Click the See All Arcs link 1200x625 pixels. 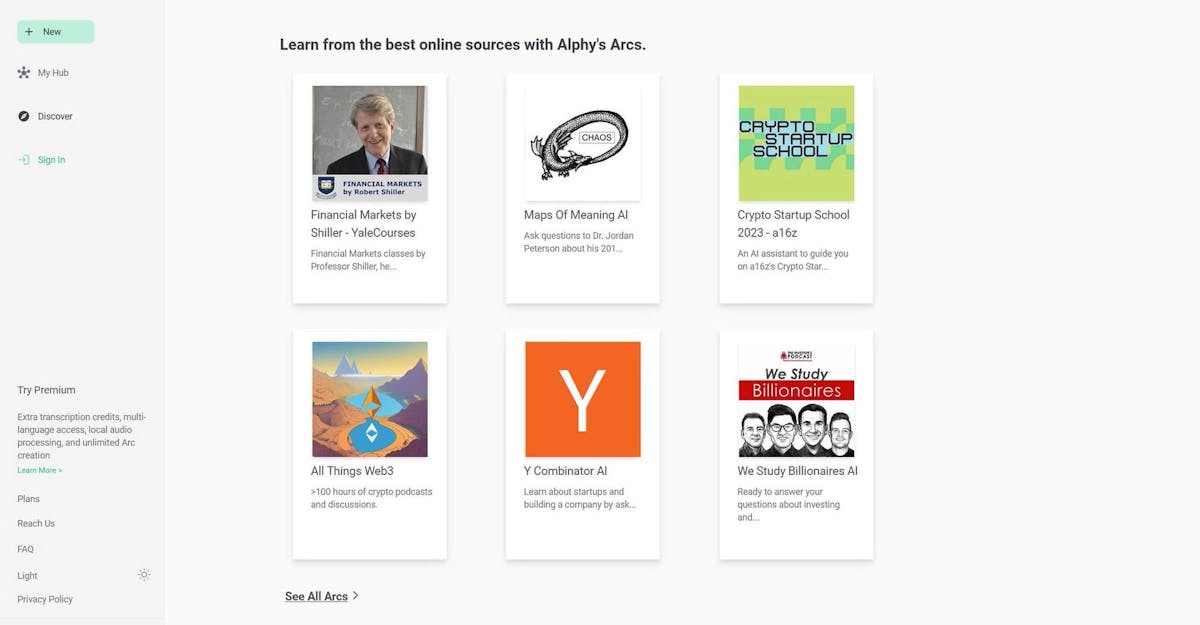click(x=316, y=596)
